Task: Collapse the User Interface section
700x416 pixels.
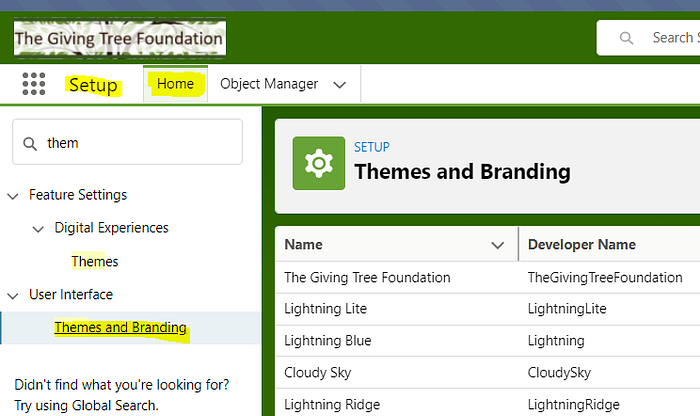Action: point(13,295)
